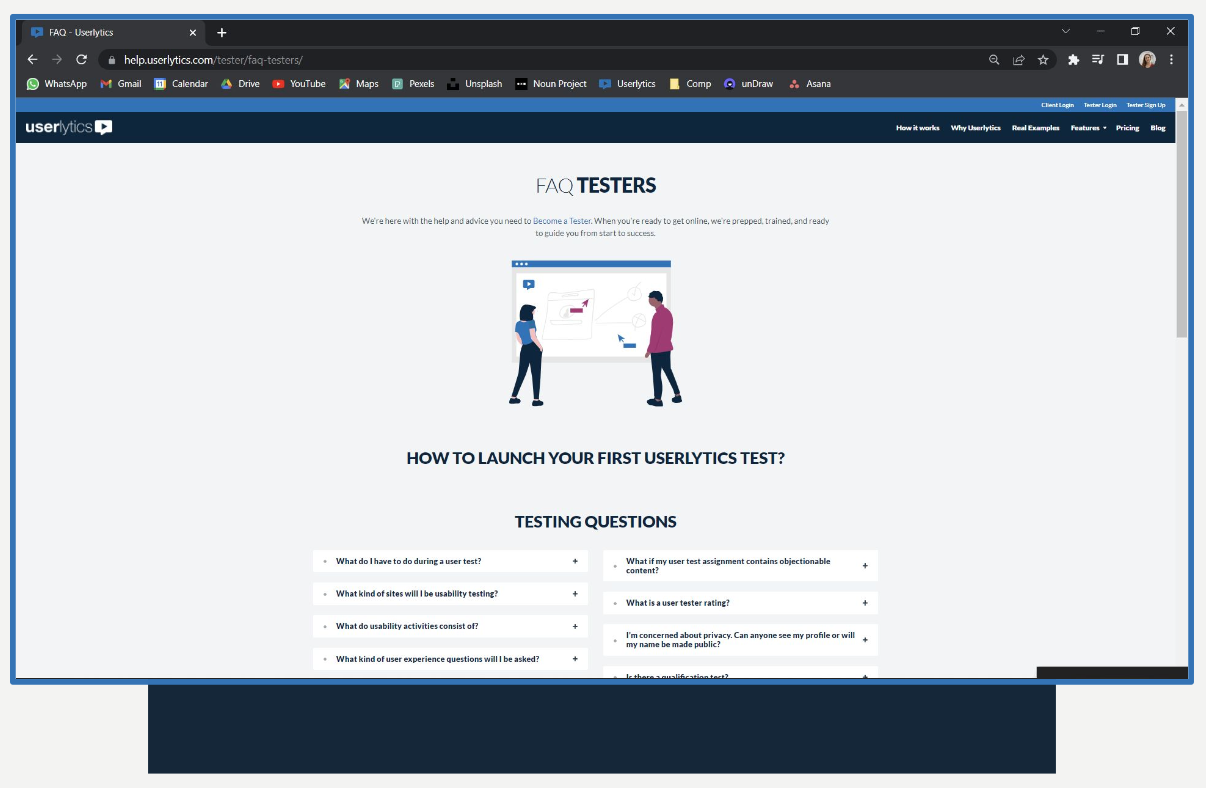Open the YouTube bookmark
Screen dimensions: 1206x788
[x=299, y=84]
